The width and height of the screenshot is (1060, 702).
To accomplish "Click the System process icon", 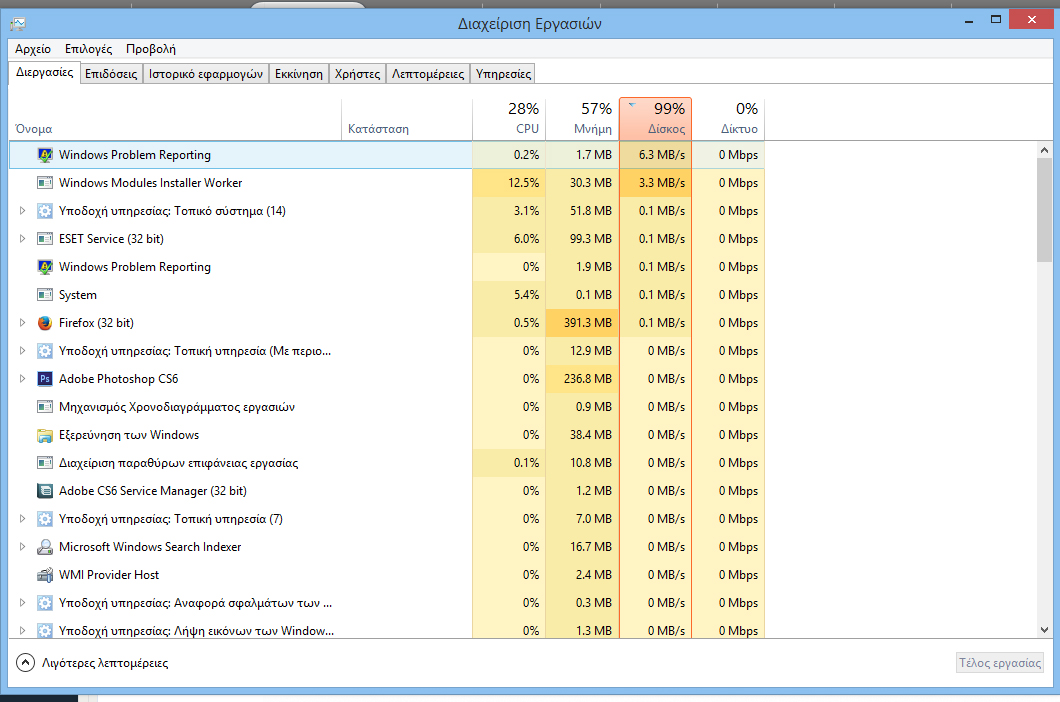I will click(x=45, y=295).
